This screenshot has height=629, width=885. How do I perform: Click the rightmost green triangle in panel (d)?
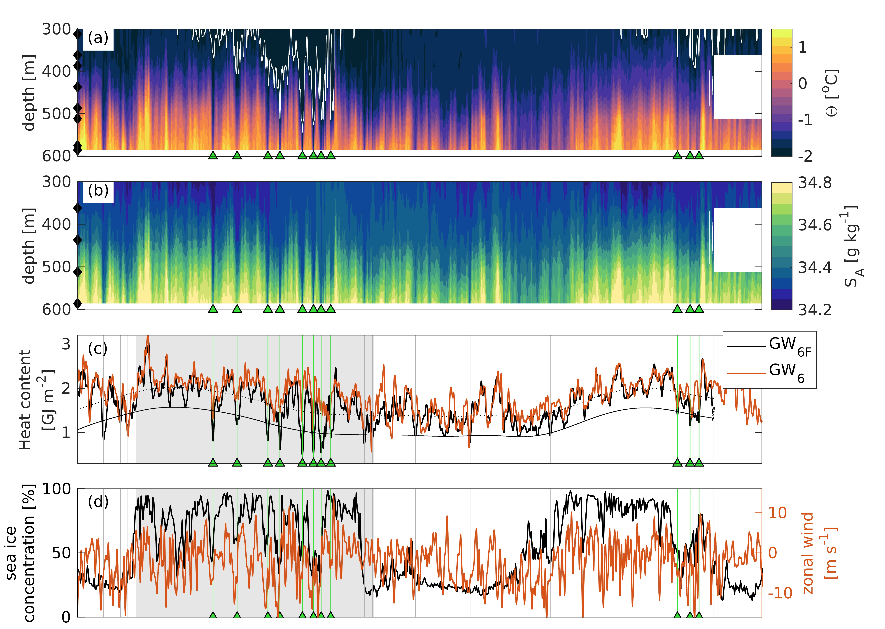[699, 616]
